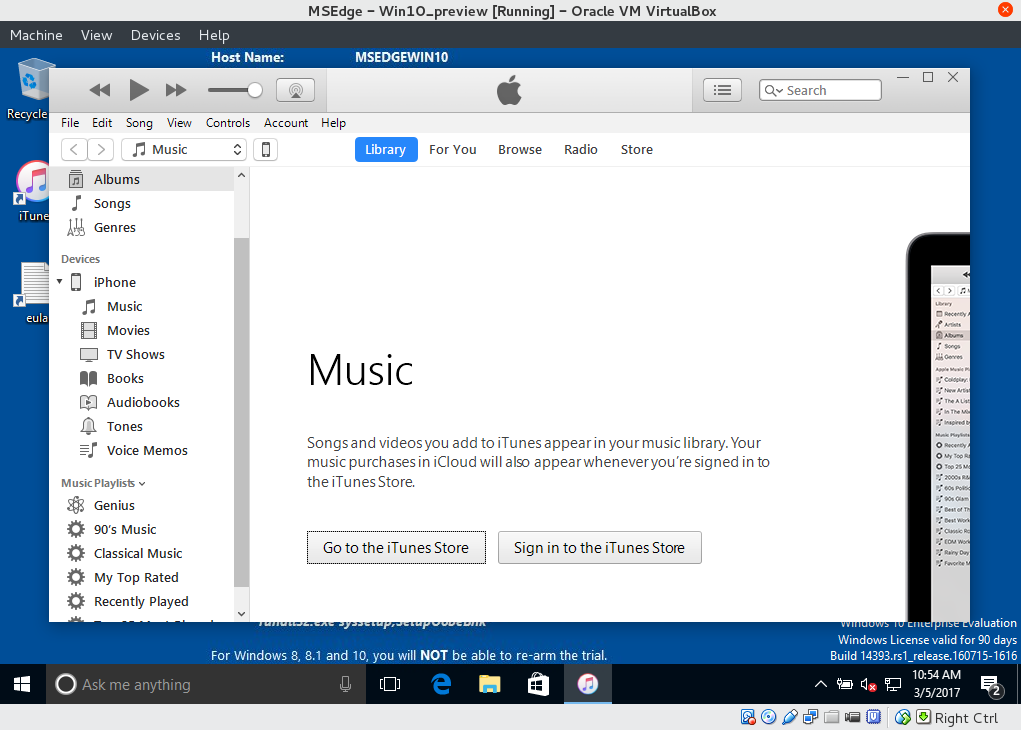This screenshot has height=730, width=1021.
Task: Click Sign in to the iTunes Store
Action: pyautogui.click(x=600, y=548)
